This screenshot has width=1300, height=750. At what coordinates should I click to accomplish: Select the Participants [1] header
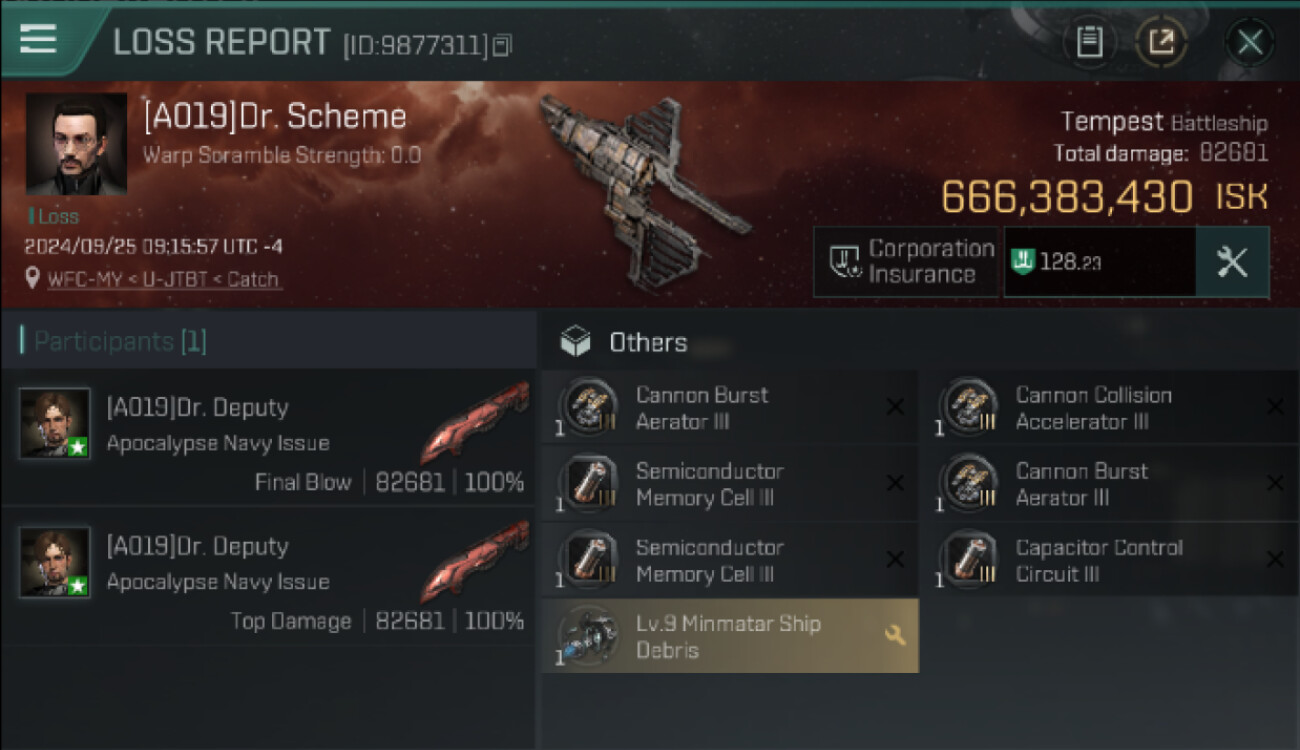pos(120,341)
